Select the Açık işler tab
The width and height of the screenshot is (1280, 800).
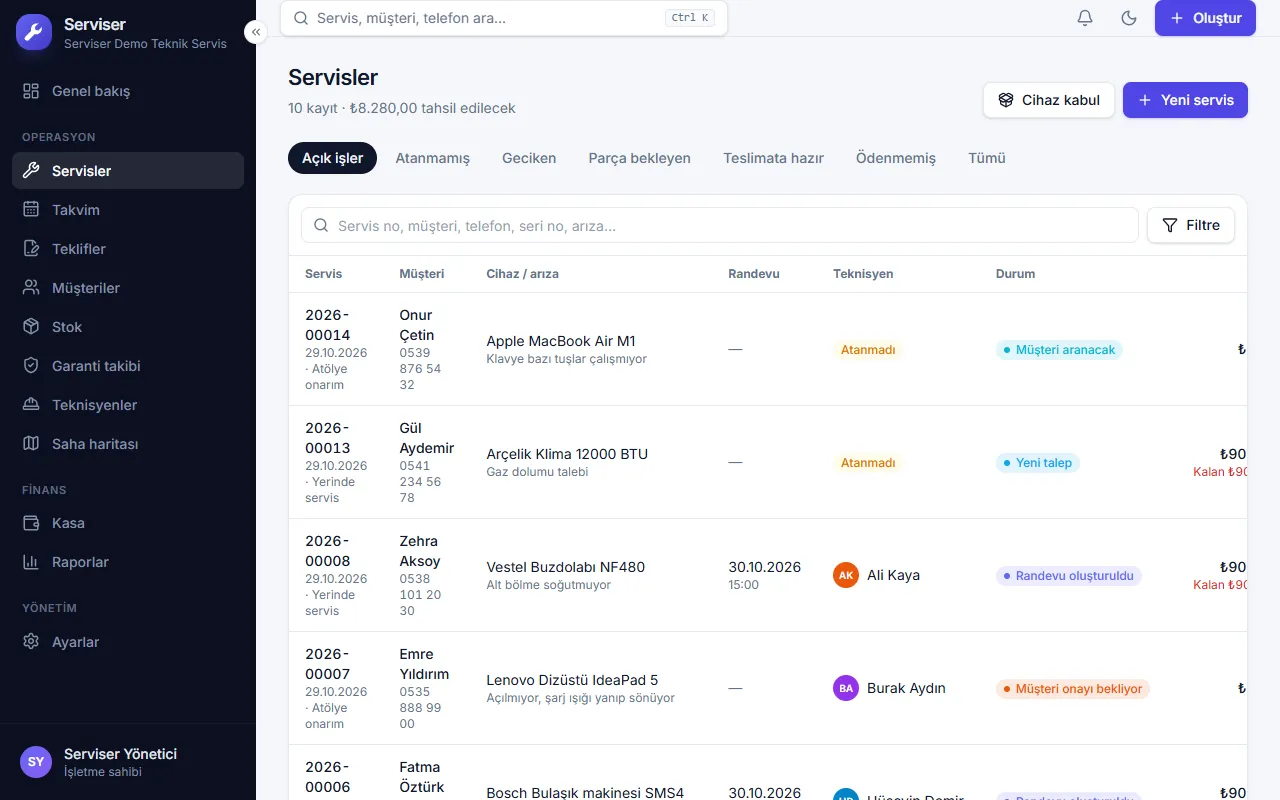point(332,158)
